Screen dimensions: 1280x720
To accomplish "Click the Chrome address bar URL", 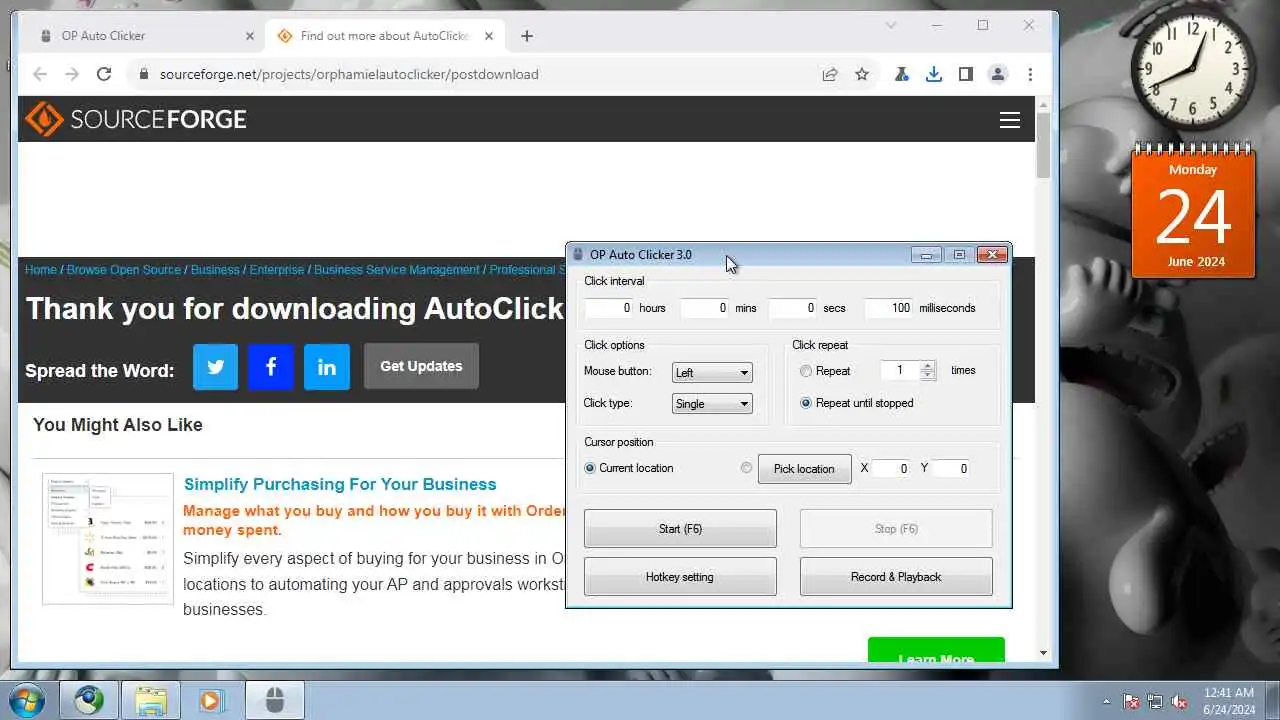I will [349, 74].
